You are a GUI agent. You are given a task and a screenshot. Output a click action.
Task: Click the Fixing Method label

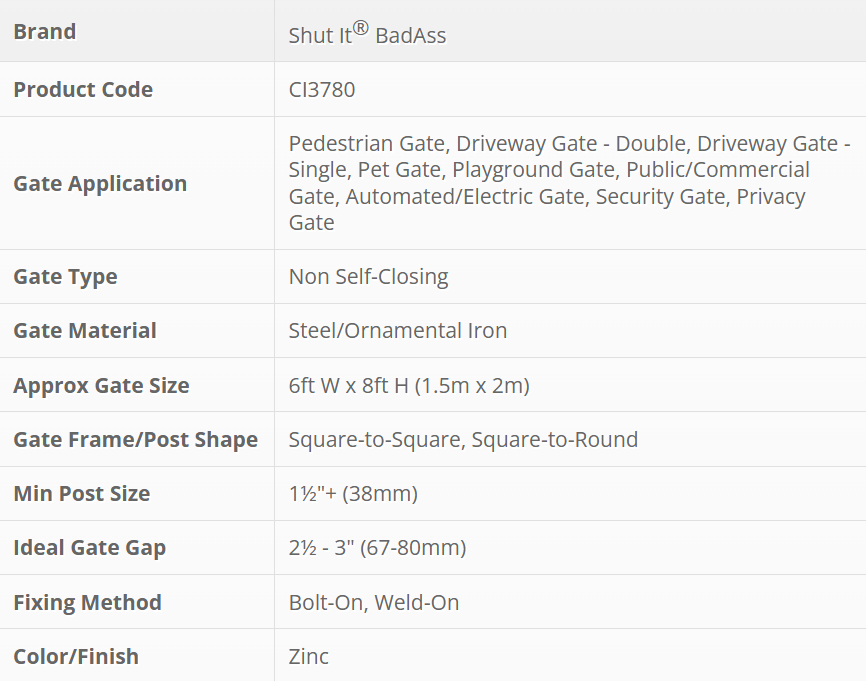(87, 603)
